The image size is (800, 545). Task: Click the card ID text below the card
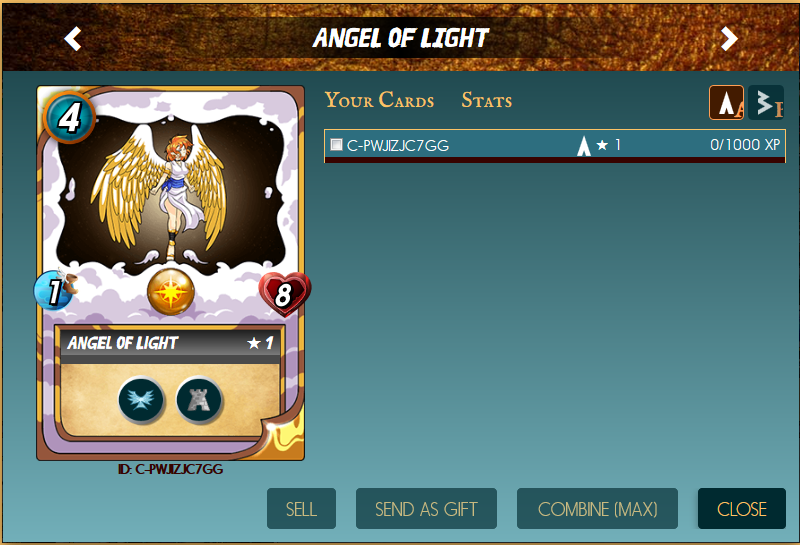[x=170, y=469]
